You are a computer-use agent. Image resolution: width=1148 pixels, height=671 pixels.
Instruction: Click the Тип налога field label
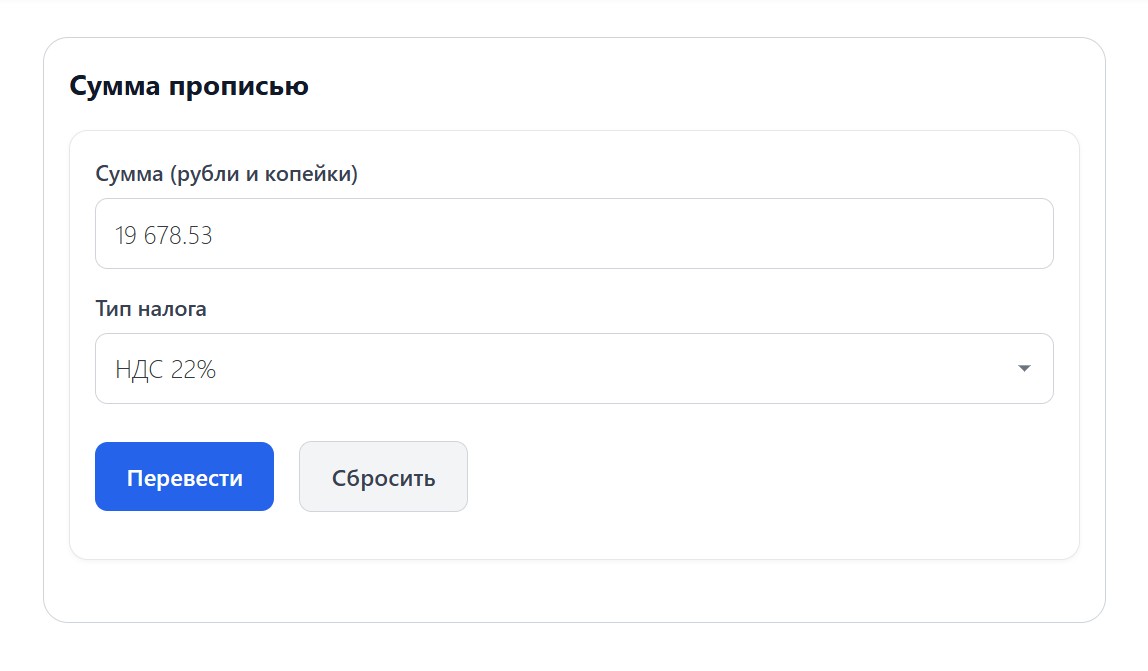150,309
